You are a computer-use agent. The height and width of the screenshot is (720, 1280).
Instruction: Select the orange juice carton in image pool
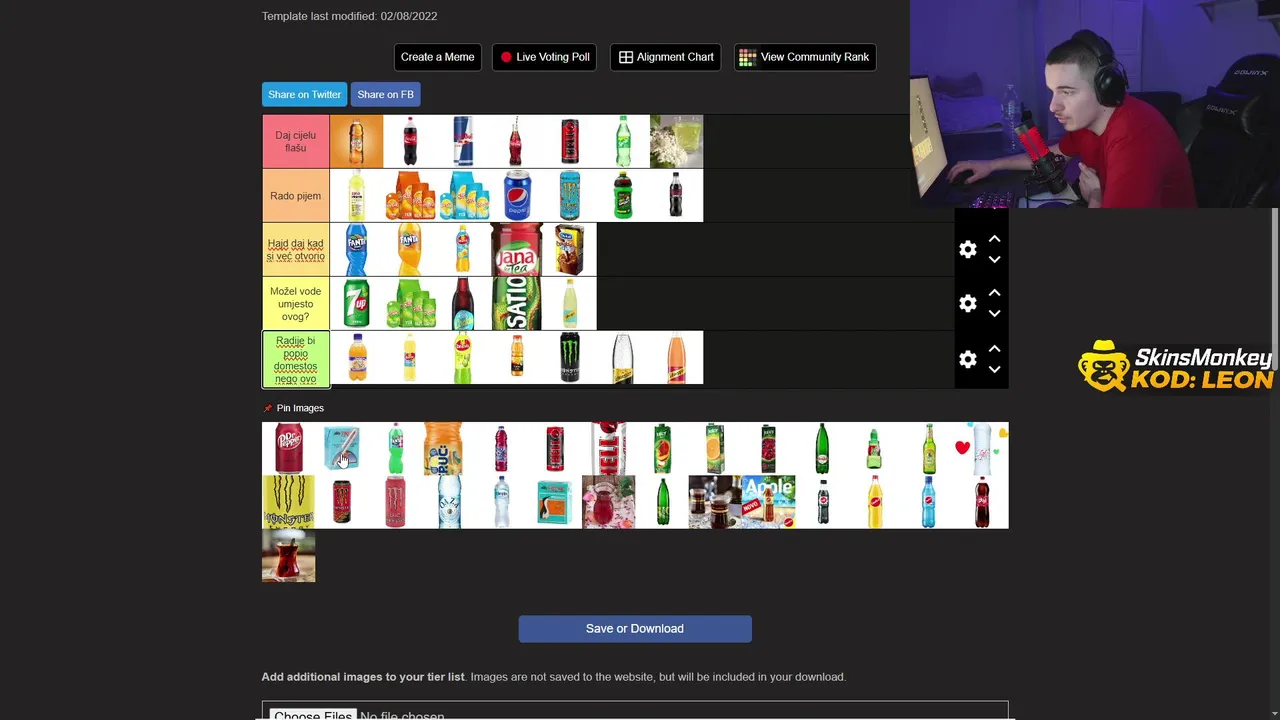coord(715,448)
